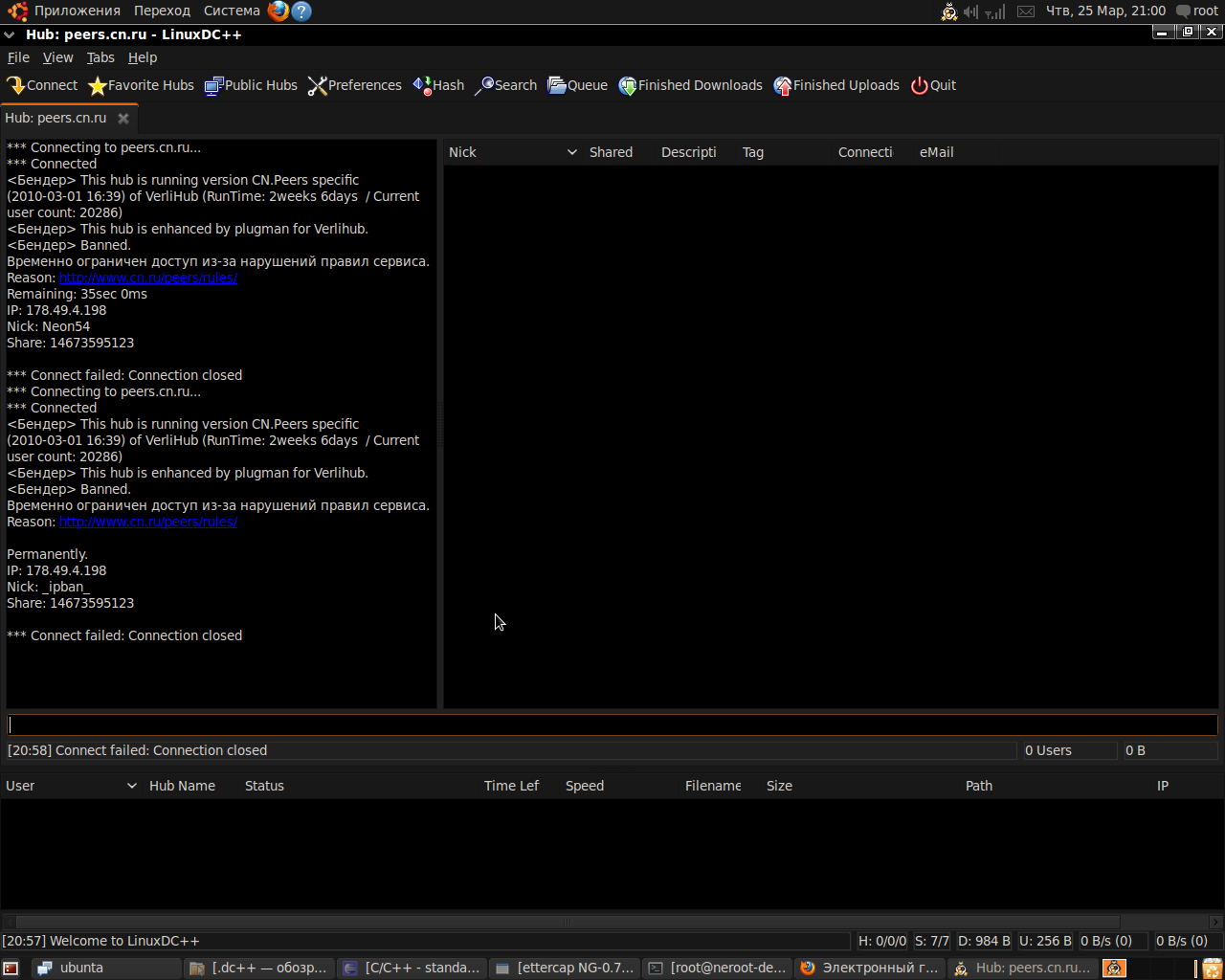Close the peers.cn.ru hub tab
Image resolution: width=1225 pixels, height=980 pixels.
pos(123,119)
